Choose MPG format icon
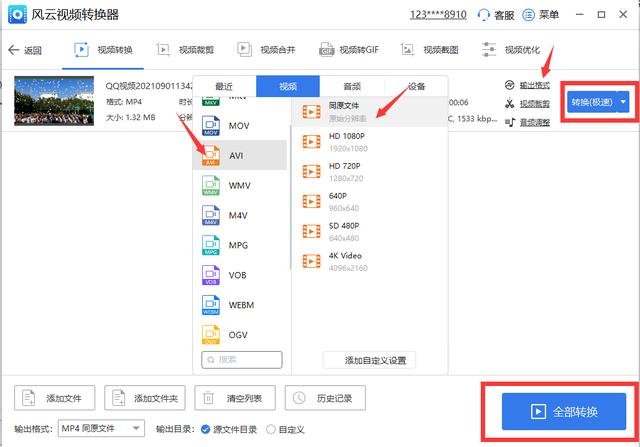 tap(211, 245)
